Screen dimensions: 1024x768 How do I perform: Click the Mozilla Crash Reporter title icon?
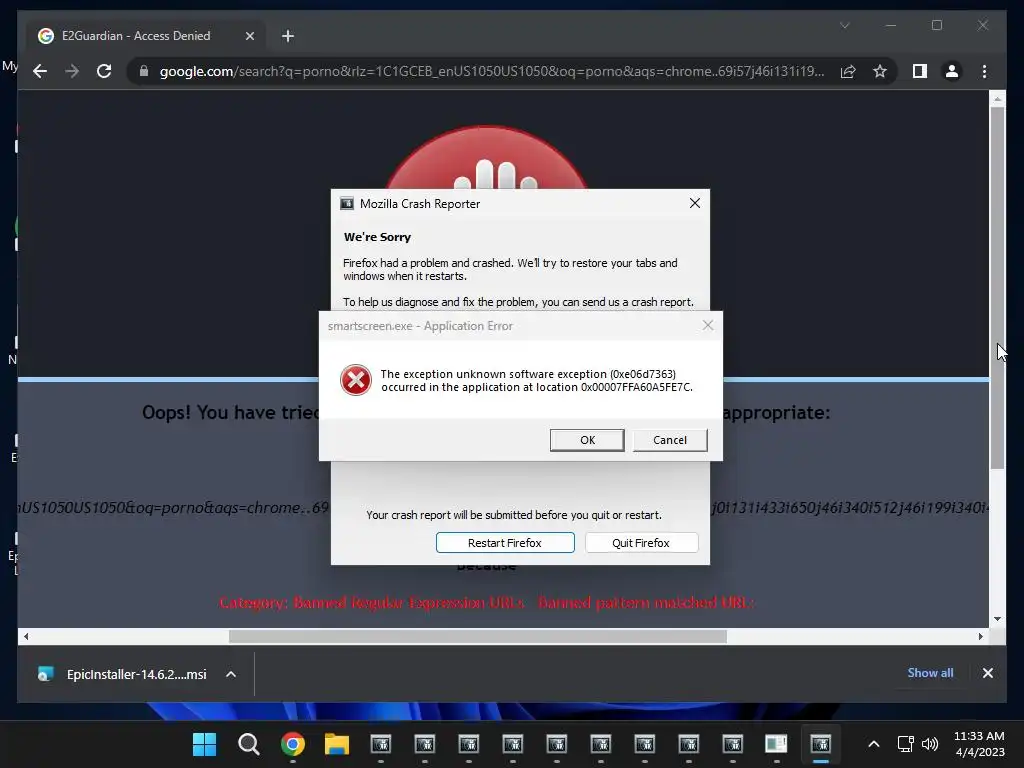coord(347,203)
